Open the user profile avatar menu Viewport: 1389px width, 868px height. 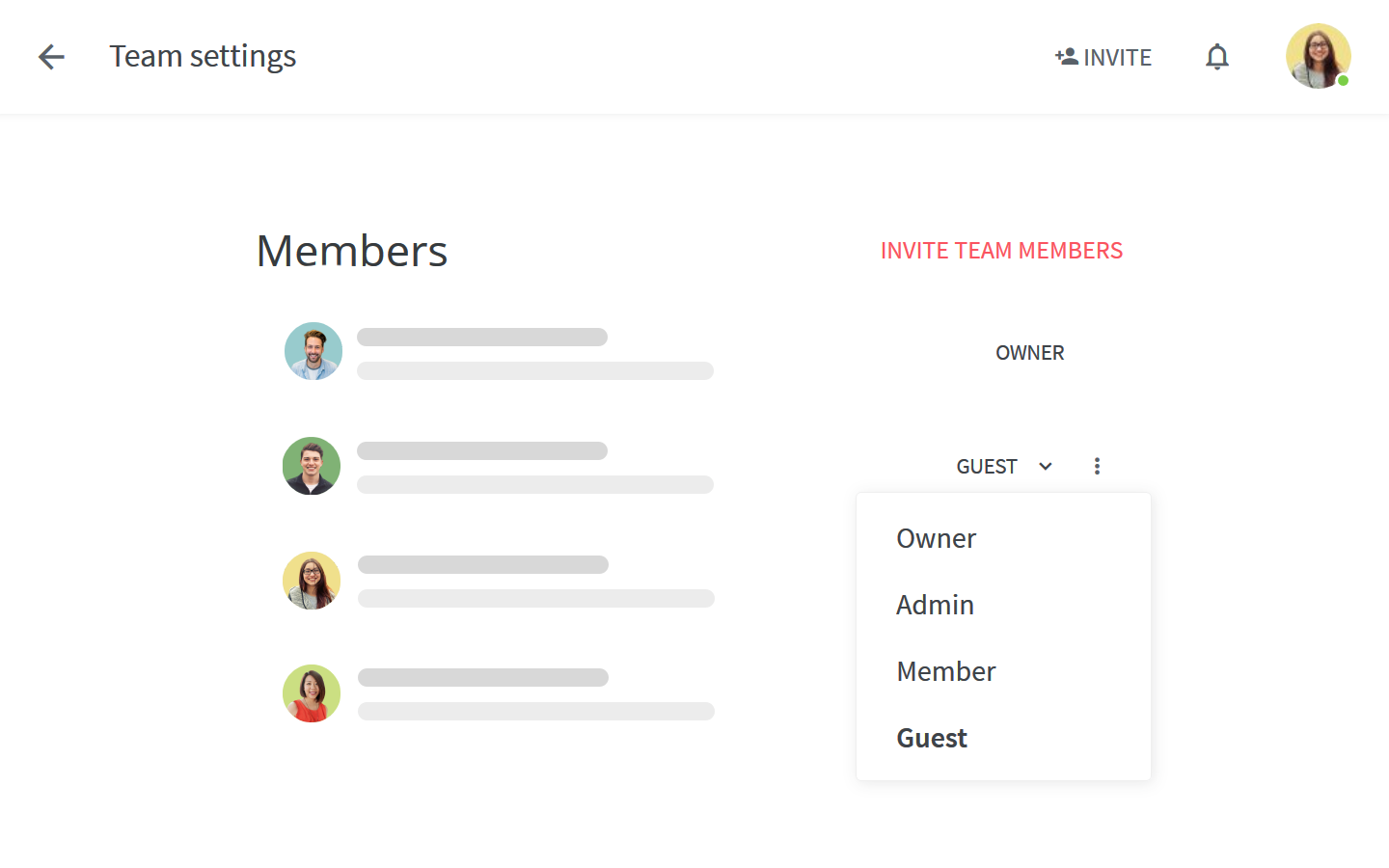point(1318,56)
